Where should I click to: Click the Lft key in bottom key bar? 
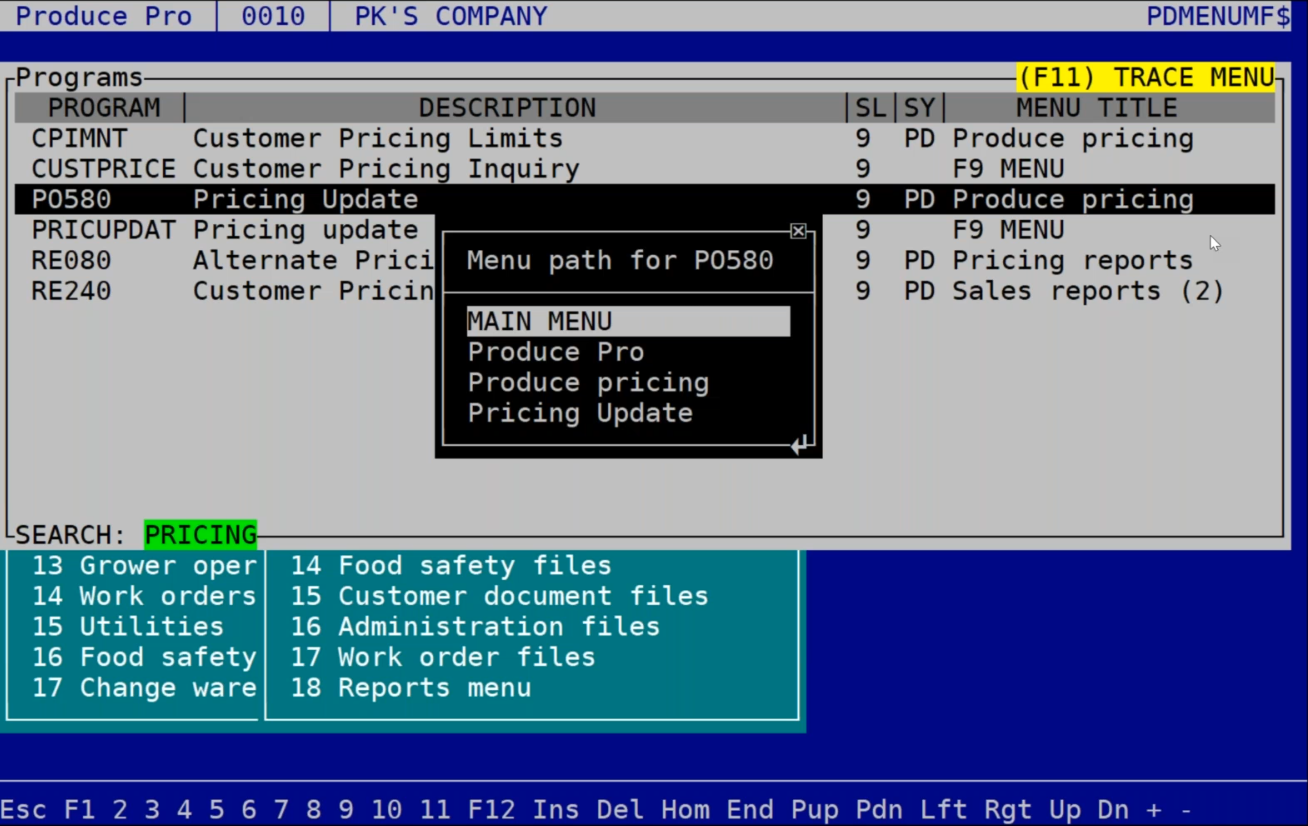pos(944,809)
